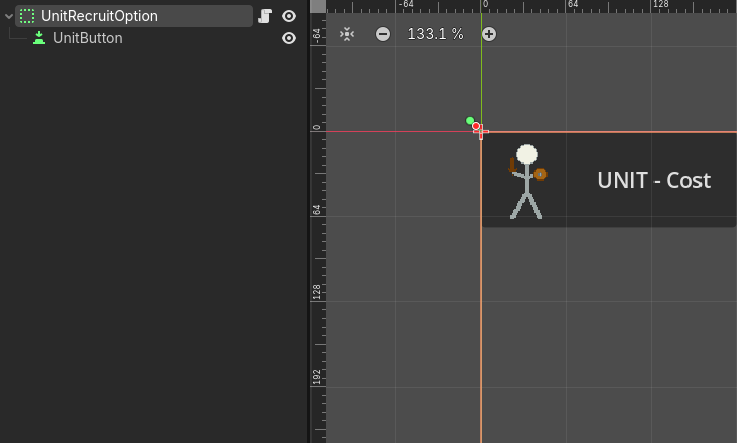The image size is (737, 443).
Task: Reset zoom via the 133.1 % label
Action: [x=435, y=34]
